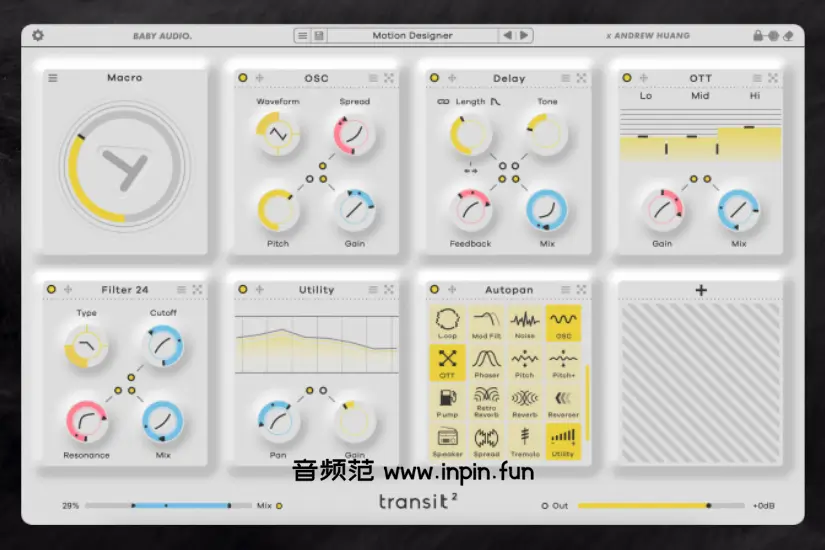Screen dimensions: 825x550
Task: Toggle the Delay module power button
Action: click(x=434, y=78)
